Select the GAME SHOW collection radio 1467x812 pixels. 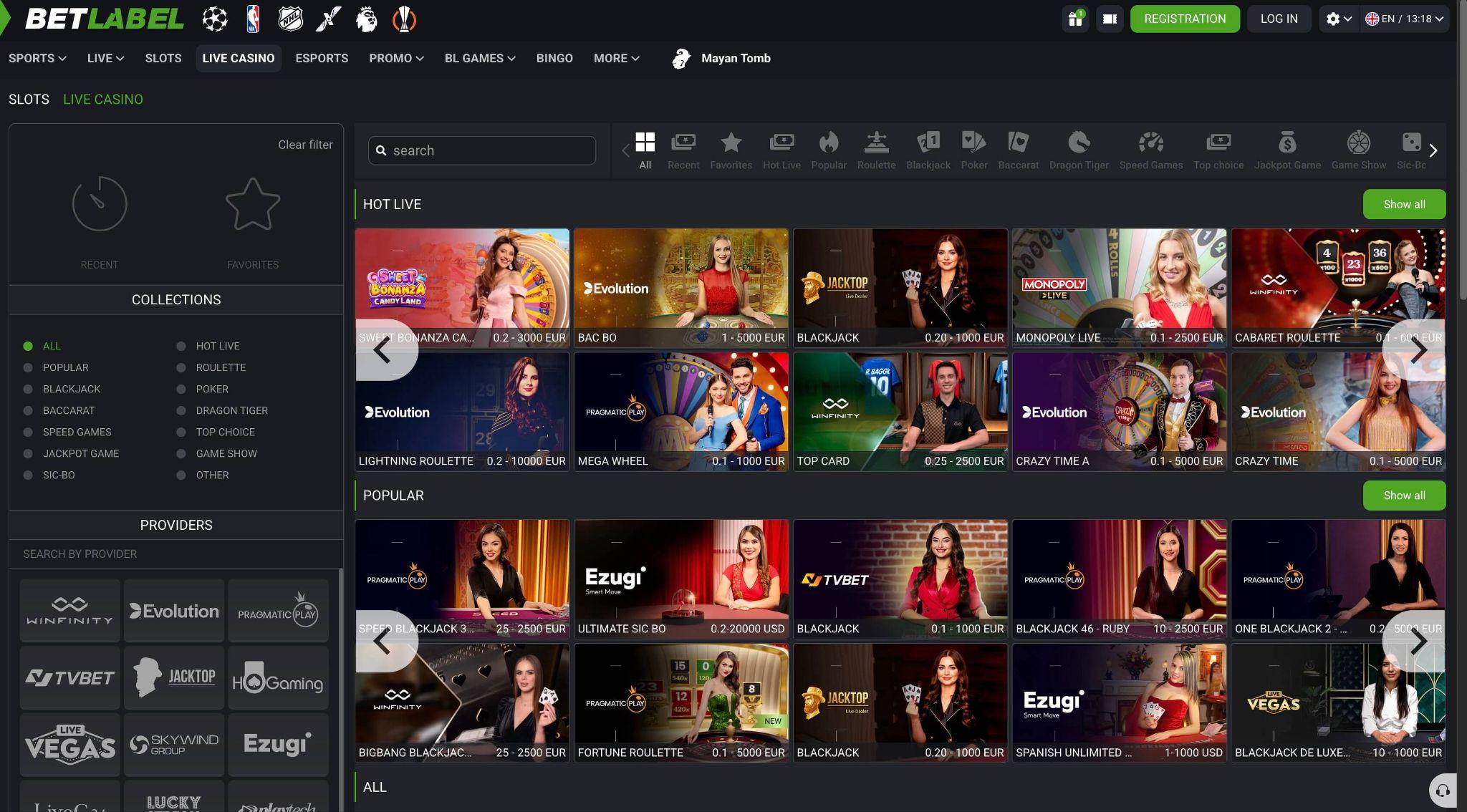[x=181, y=453]
